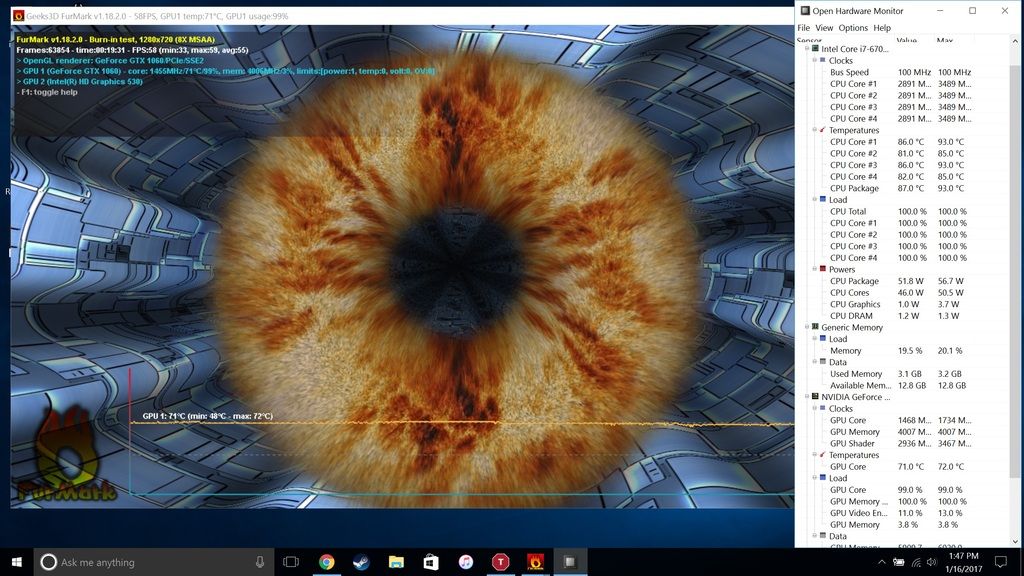1024x576 pixels.
Task: Select the GPU Shader clock row
Action: (x=902, y=443)
